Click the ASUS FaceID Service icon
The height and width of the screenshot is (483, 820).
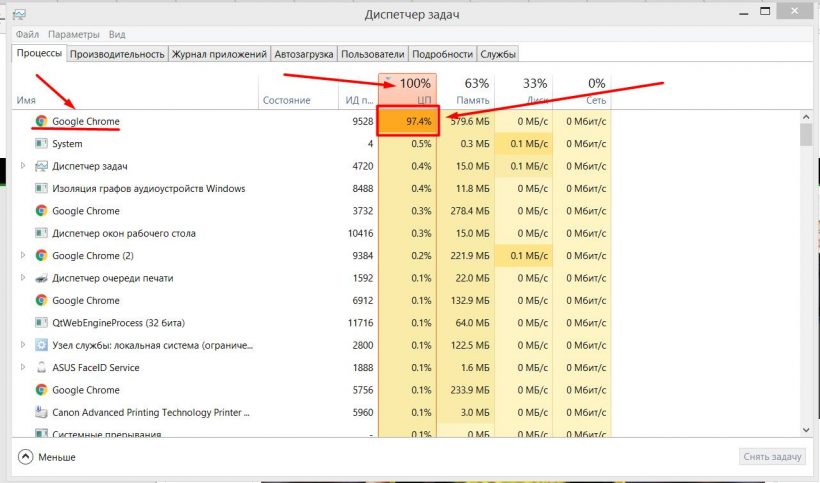pyautogui.click(x=41, y=368)
